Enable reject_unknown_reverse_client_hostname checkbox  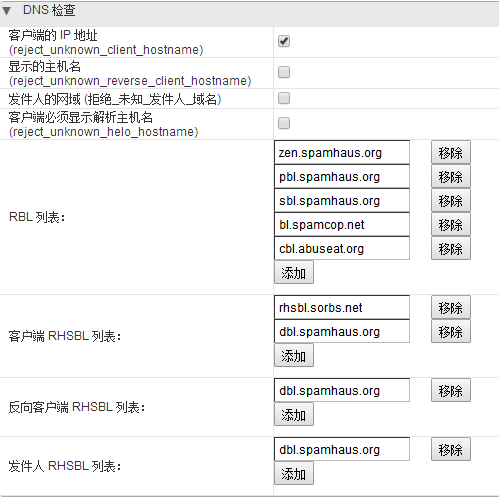pos(284,72)
